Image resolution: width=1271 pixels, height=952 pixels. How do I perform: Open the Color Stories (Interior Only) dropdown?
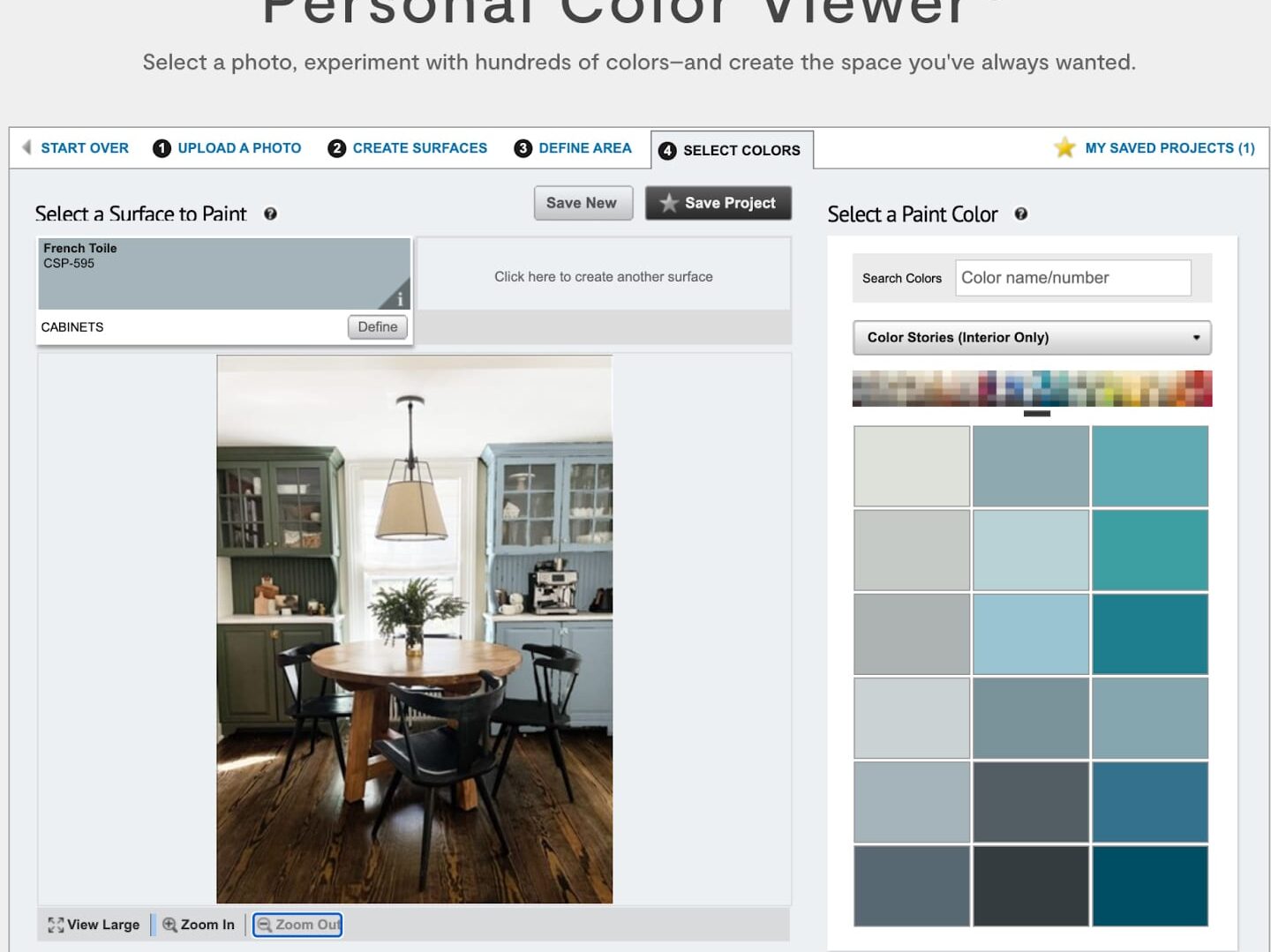click(x=1032, y=337)
